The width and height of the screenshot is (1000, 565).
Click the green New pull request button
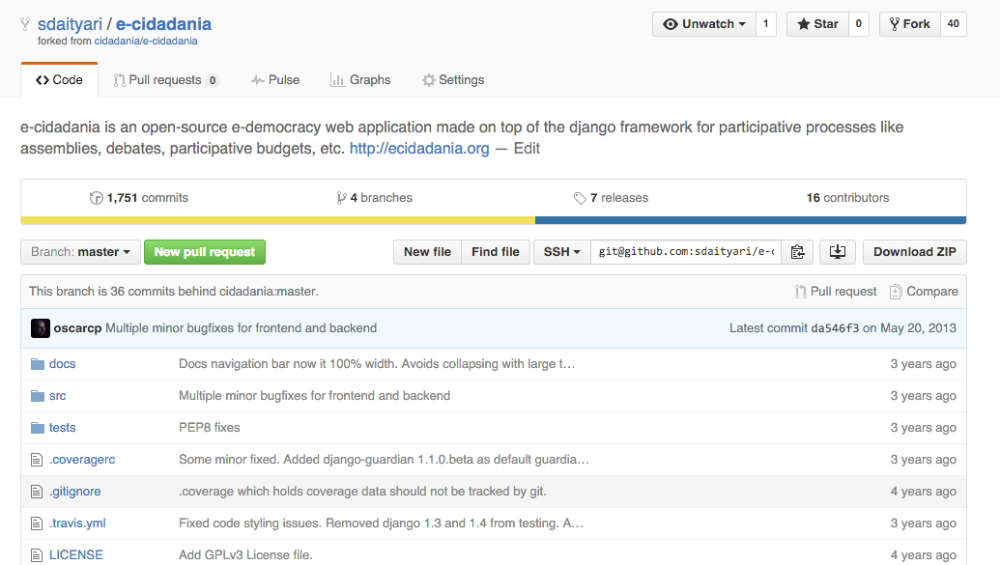coord(205,252)
